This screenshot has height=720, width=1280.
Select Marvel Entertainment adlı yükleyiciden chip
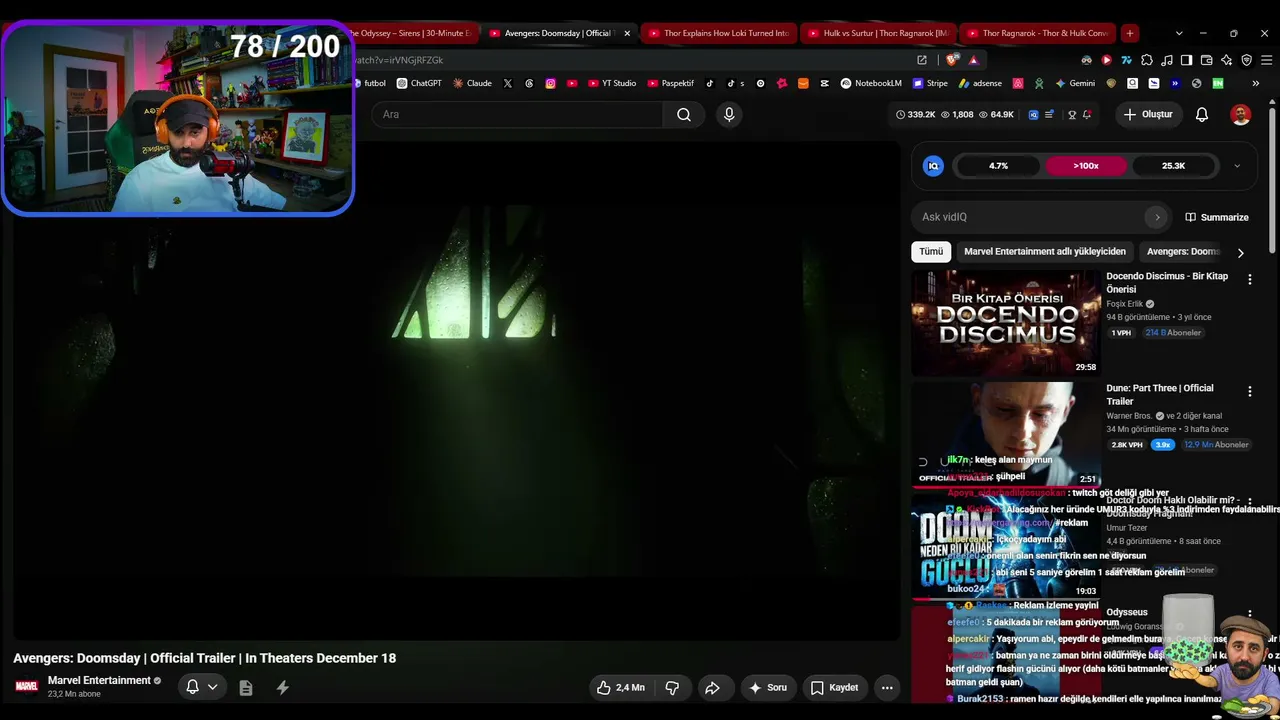point(1045,252)
